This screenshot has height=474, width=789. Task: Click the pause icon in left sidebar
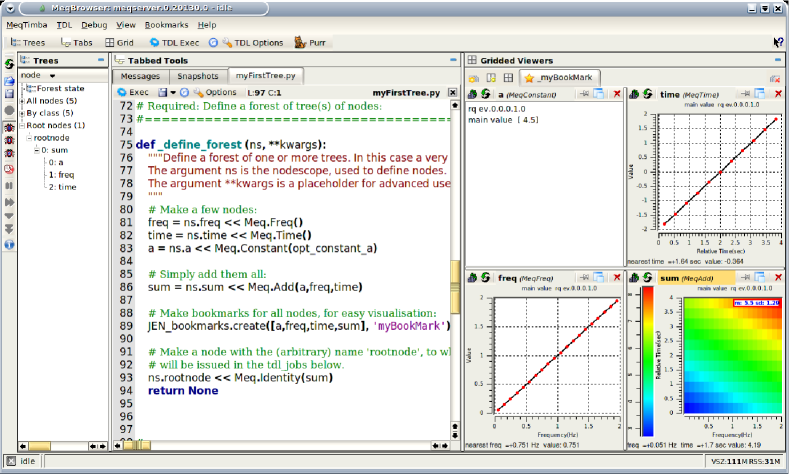(9, 185)
